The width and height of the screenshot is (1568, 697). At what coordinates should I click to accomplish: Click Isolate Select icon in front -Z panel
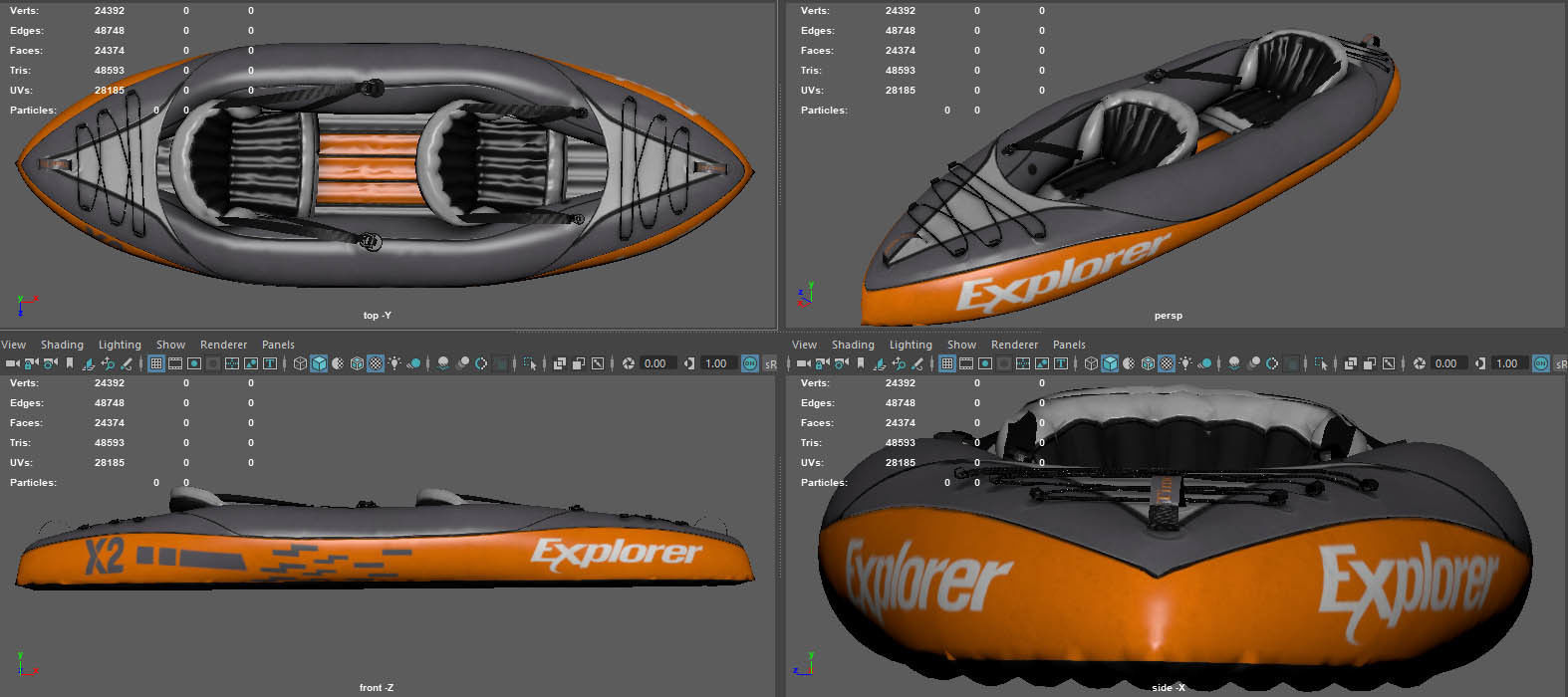click(x=529, y=363)
